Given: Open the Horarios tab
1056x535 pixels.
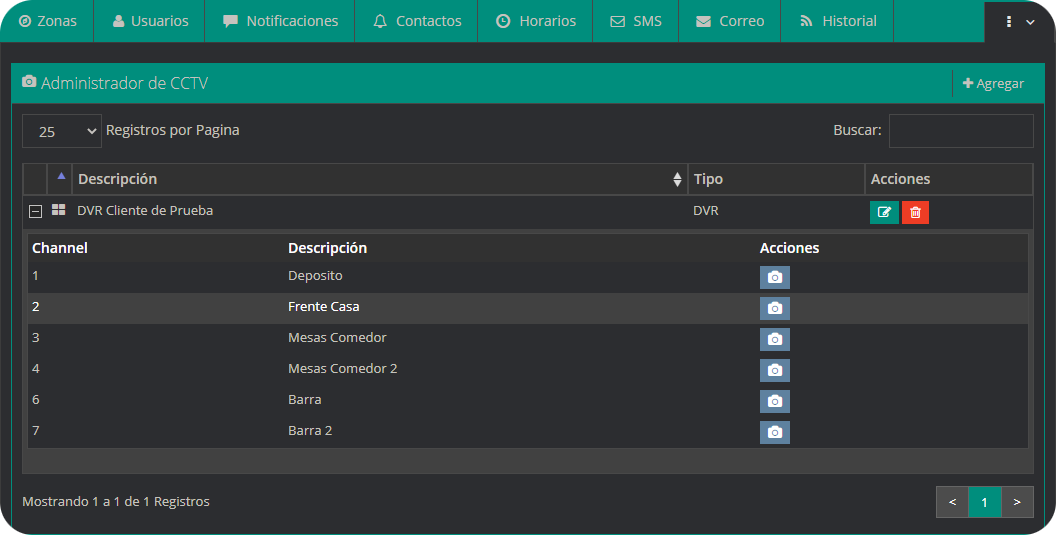Looking at the screenshot, I should (535, 21).
